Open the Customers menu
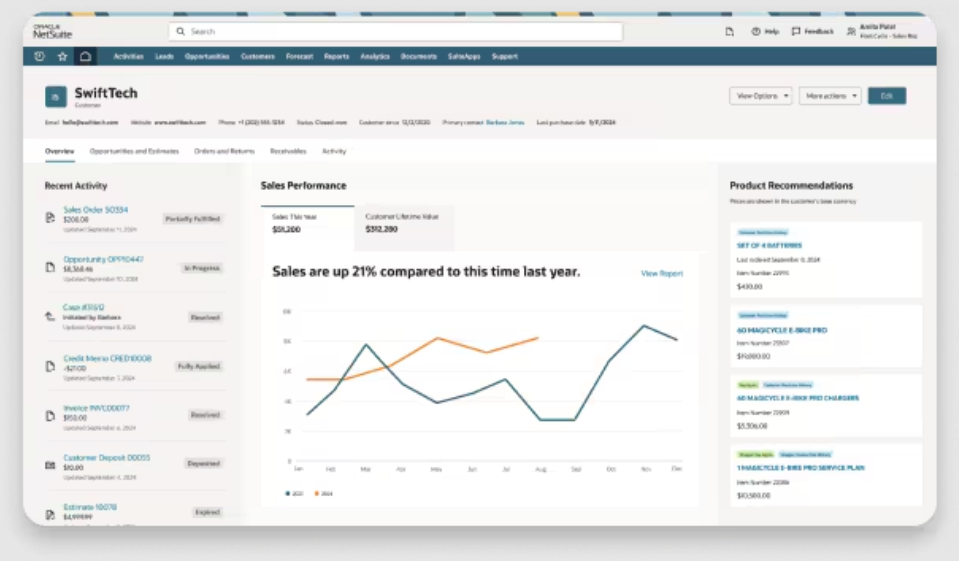 coord(257,56)
